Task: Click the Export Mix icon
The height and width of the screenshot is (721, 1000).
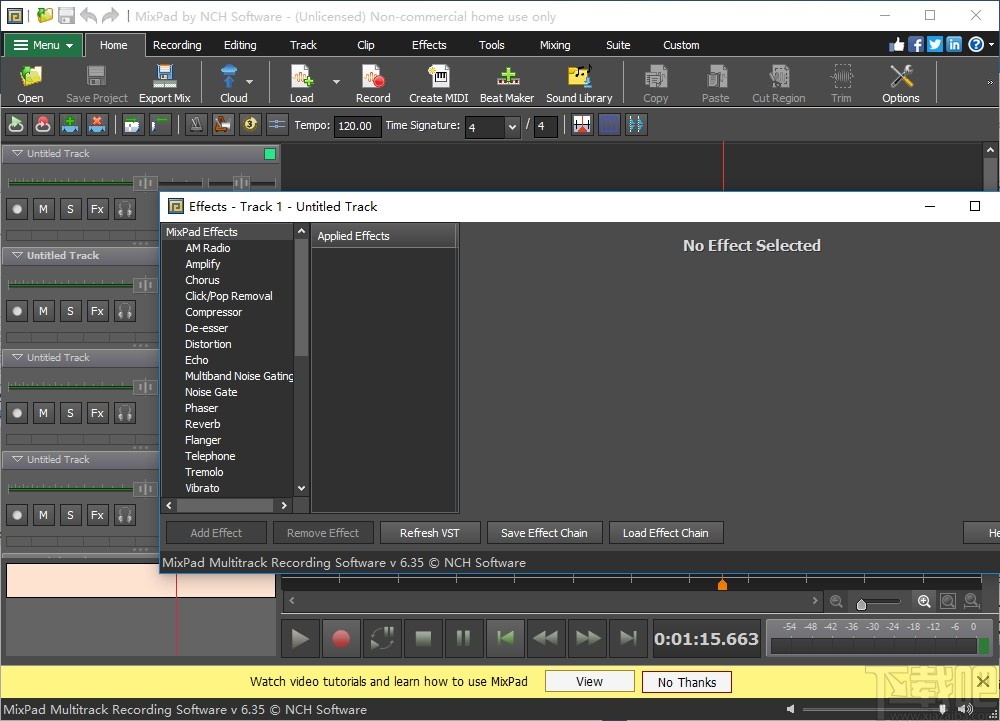Action: pyautogui.click(x=164, y=84)
